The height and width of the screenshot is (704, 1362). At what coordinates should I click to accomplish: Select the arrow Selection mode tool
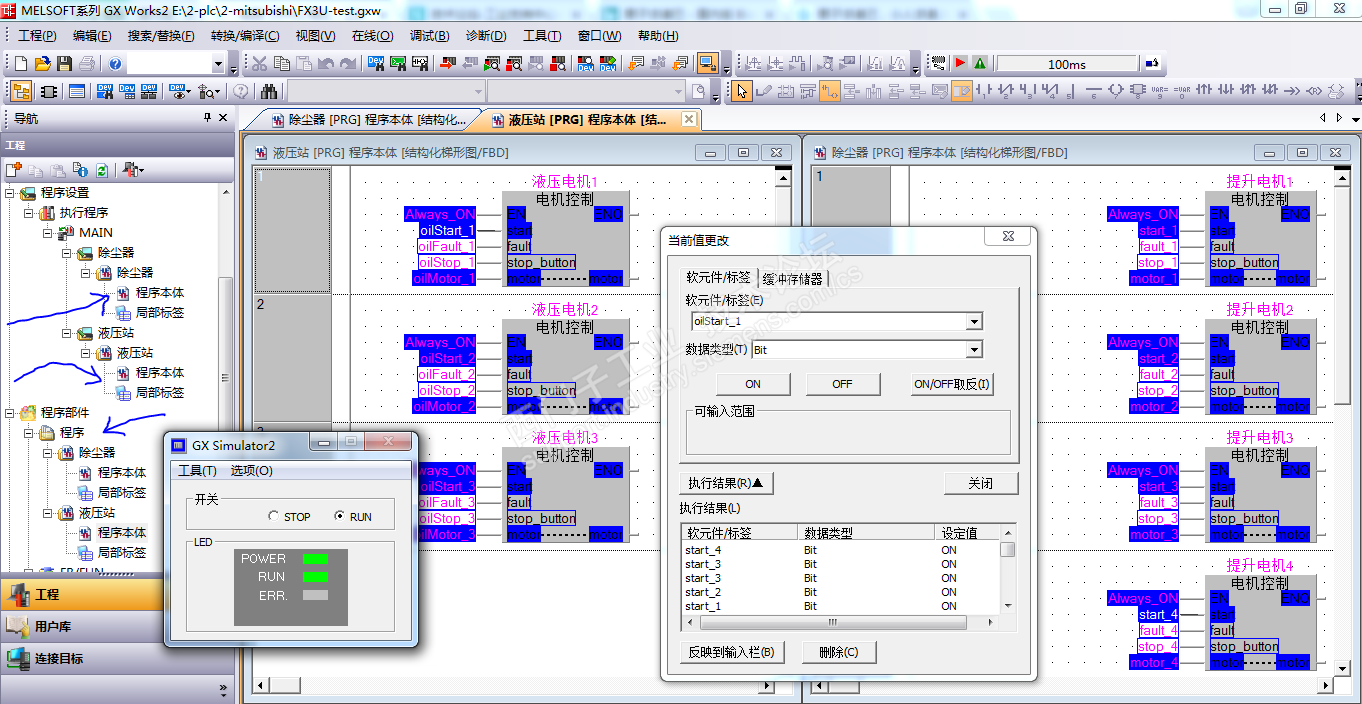coord(741,91)
